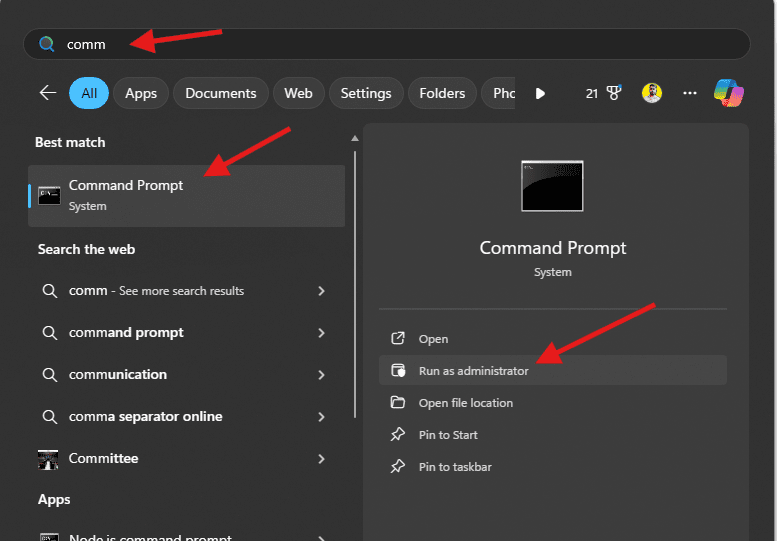Screen dimensions: 777x541
Task: Switch to the Documents filter tab
Action: [220, 93]
